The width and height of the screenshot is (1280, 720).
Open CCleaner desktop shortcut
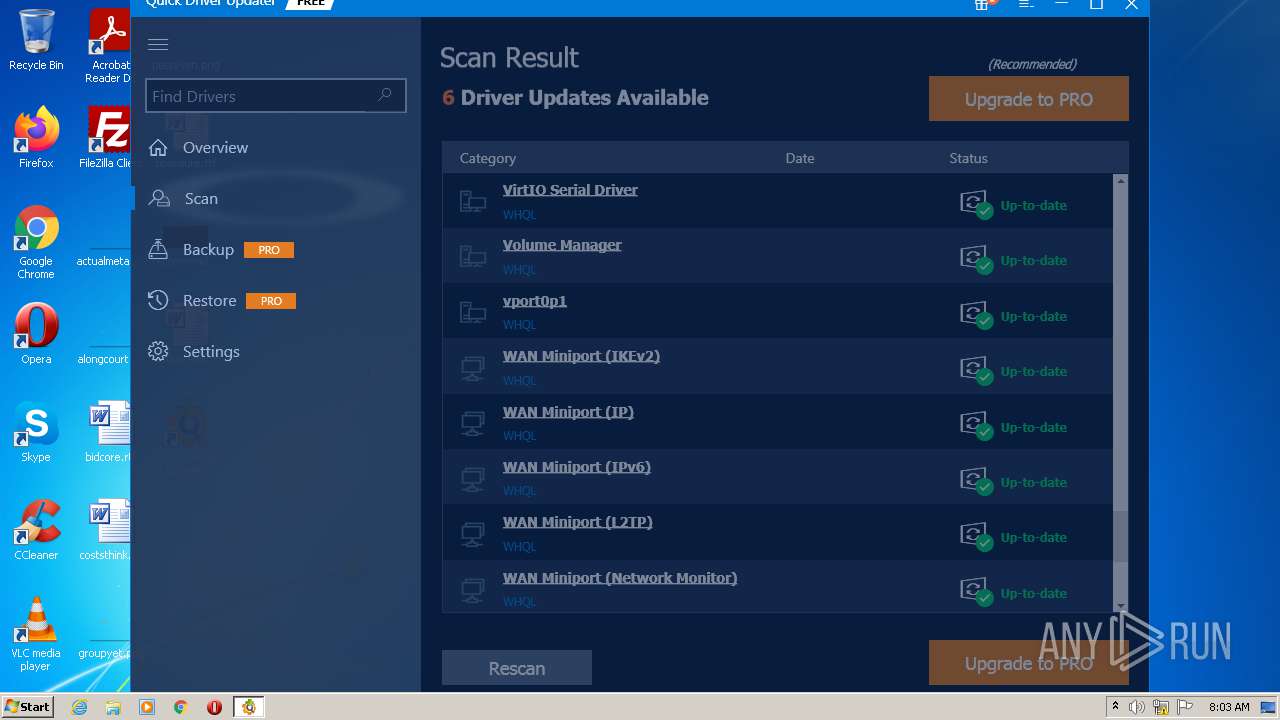coord(36,529)
